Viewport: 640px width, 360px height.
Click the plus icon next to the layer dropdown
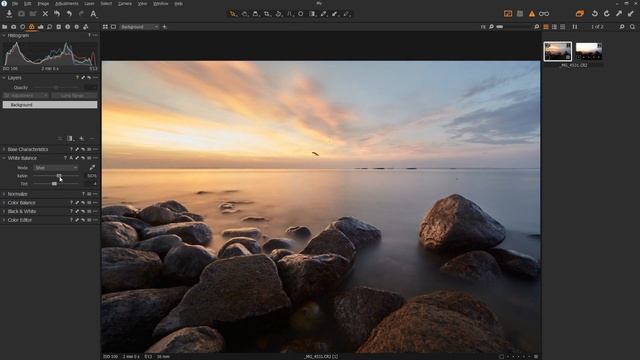coord(164,27)
